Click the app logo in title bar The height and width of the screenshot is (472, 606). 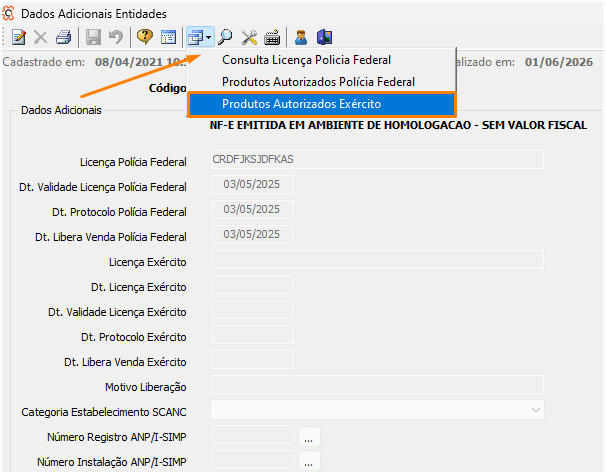point(8,13)
